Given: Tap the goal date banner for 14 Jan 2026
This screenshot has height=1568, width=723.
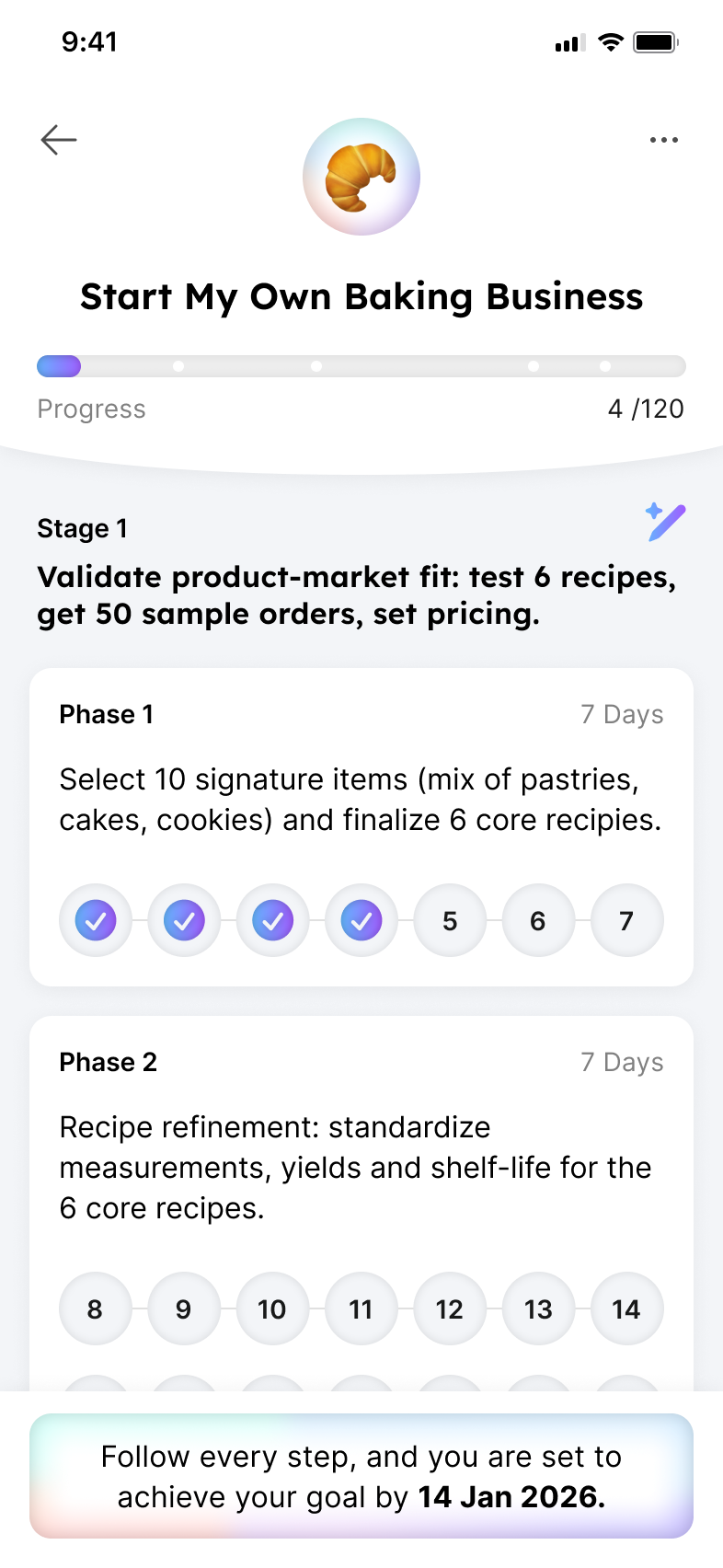Looking at the screenshot, I should click(361, 1476).
